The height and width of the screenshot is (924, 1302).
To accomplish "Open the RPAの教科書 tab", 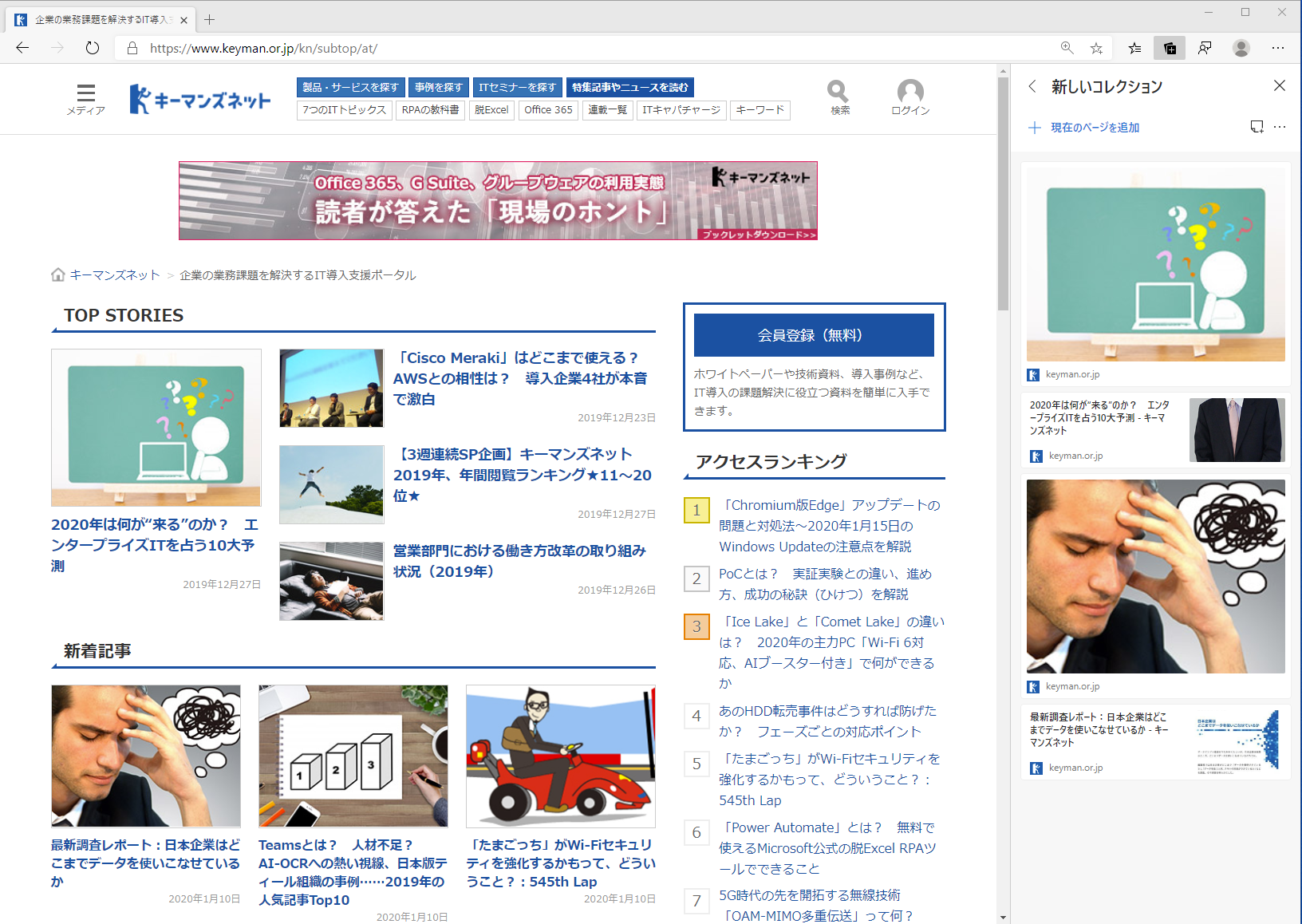I will click(430, 110).
